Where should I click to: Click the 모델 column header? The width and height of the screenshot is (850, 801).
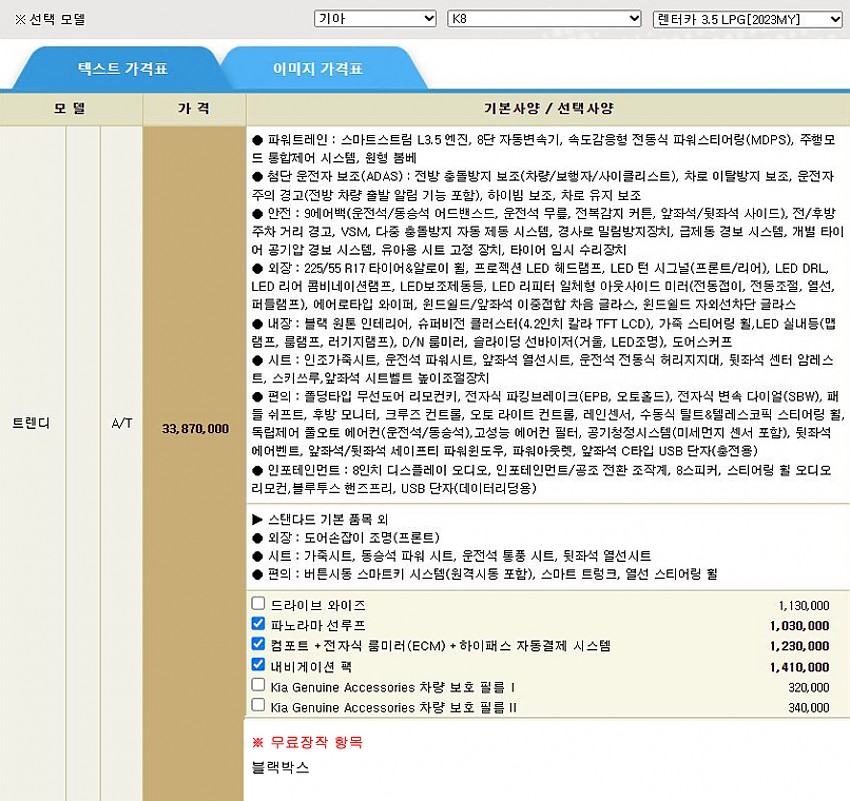70,108
